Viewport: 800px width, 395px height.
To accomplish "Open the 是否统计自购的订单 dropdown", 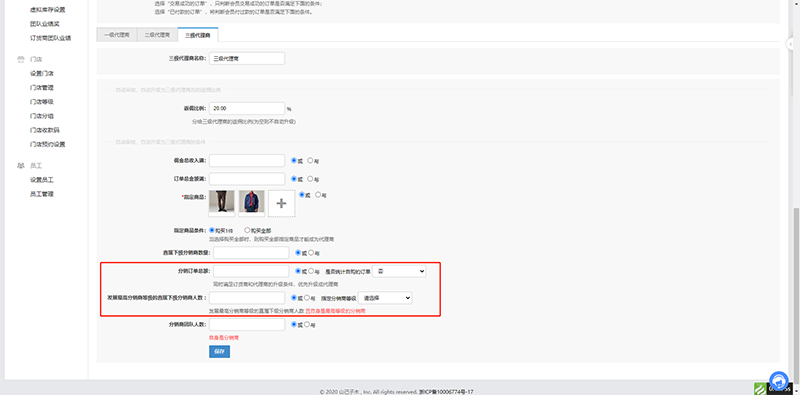I will tap(399, 271).
